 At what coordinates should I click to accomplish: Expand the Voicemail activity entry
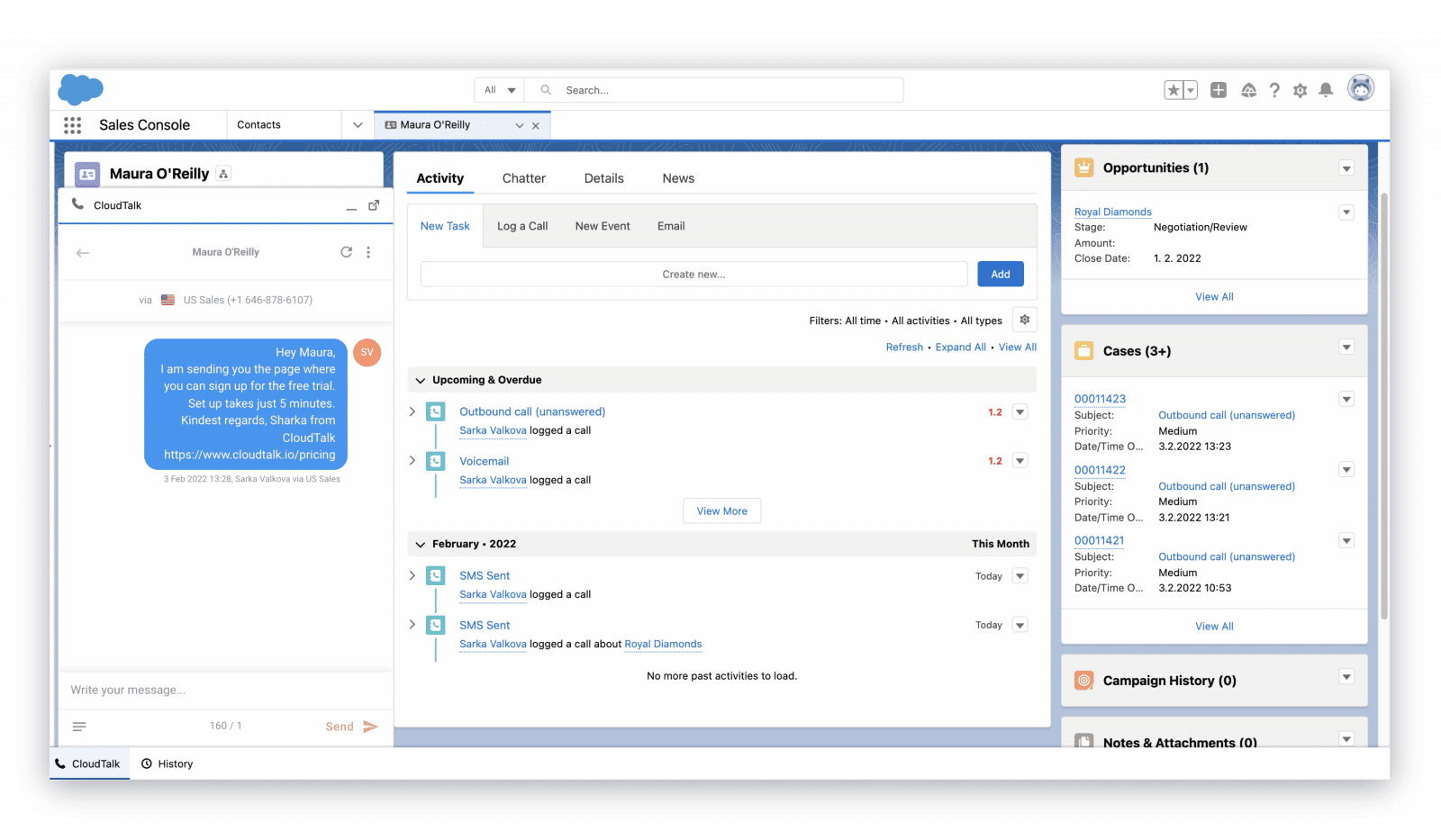(x=412, y=461)
